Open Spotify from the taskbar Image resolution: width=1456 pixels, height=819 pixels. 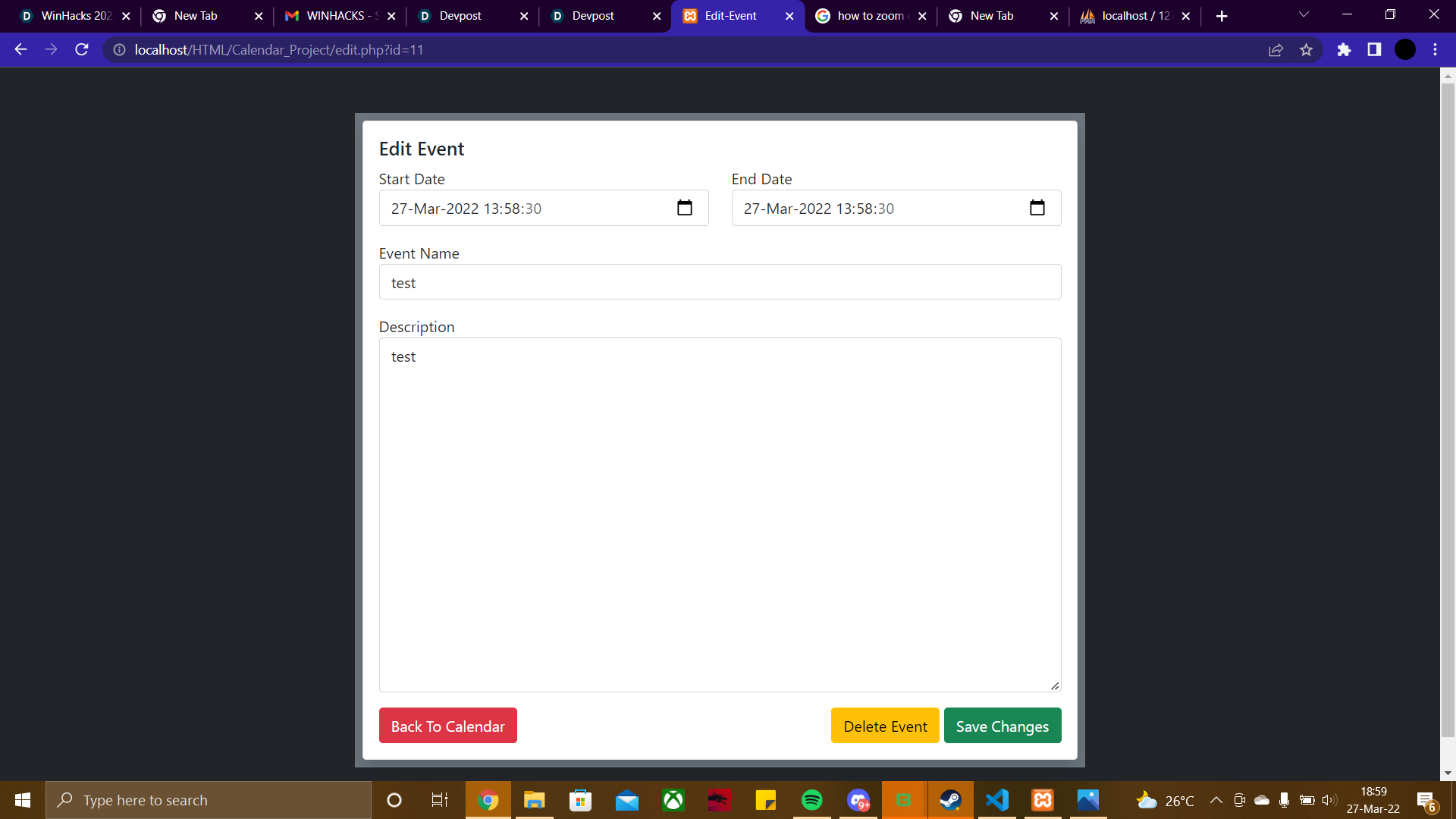pyautogui.click(x=811, y=800)
